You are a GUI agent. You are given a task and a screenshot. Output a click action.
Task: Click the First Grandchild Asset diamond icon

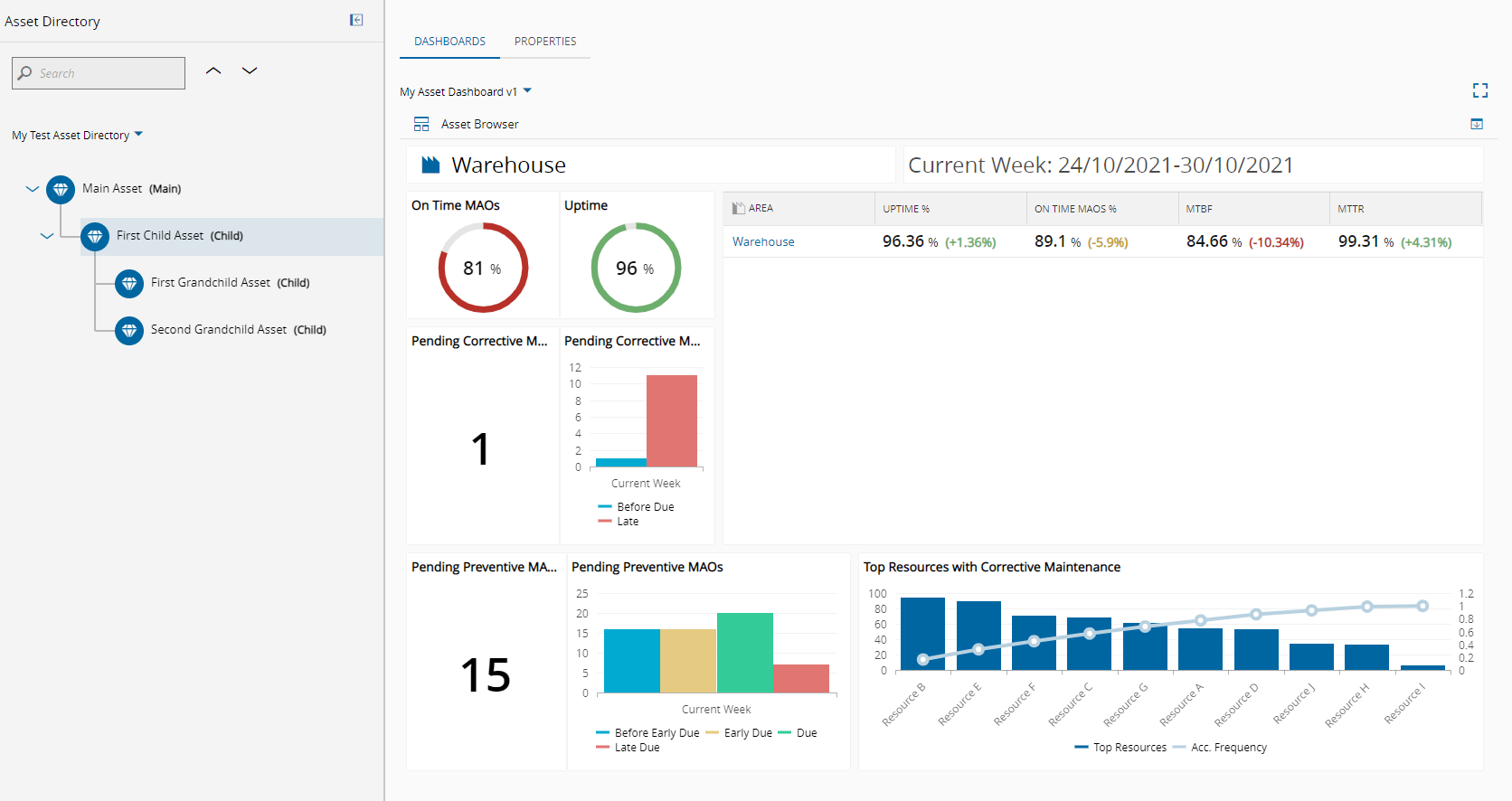pyautogui.click(x=129, y=283)
